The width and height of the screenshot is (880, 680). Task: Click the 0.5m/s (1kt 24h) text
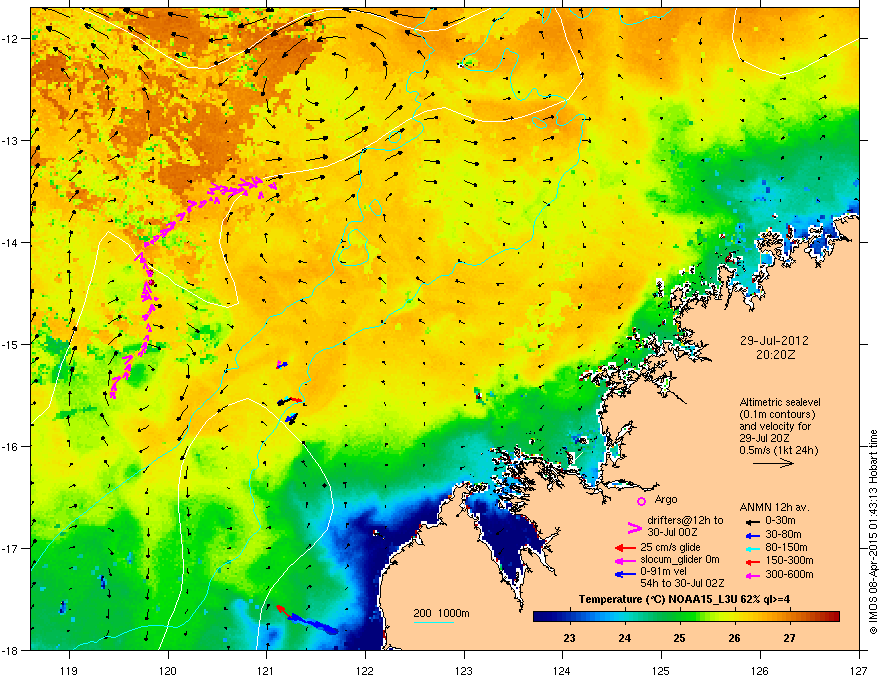point(779,450)
